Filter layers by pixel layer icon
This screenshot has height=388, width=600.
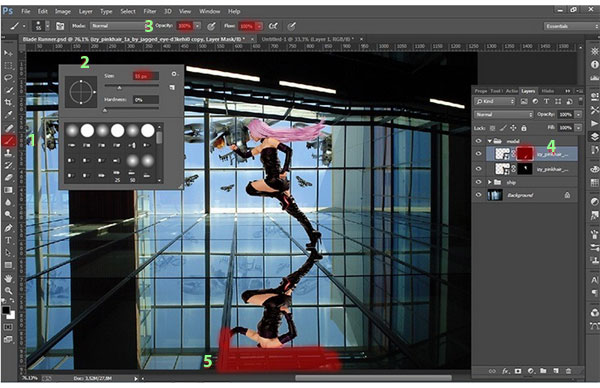[524, 101]
